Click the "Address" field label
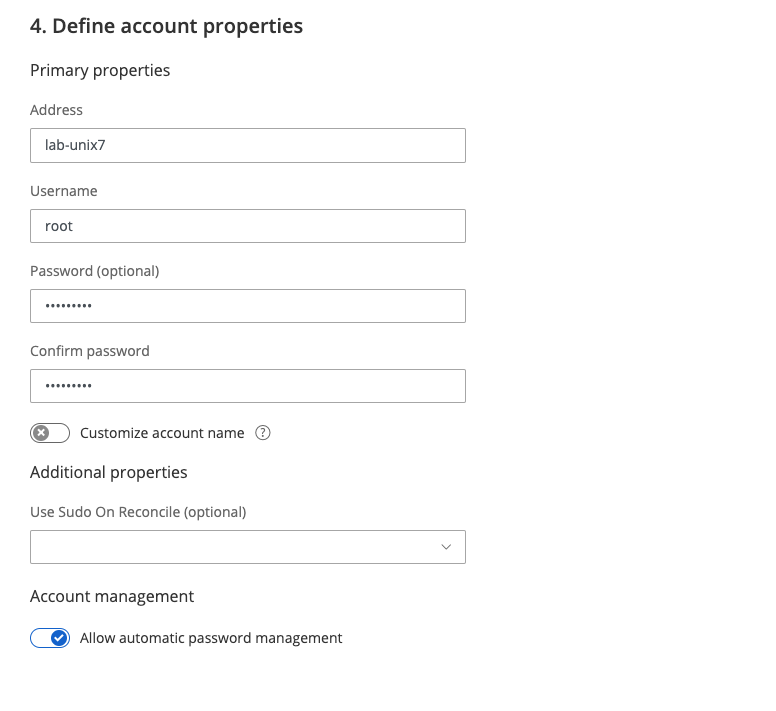This screenshot has width=776, height=711. point(56,110)
